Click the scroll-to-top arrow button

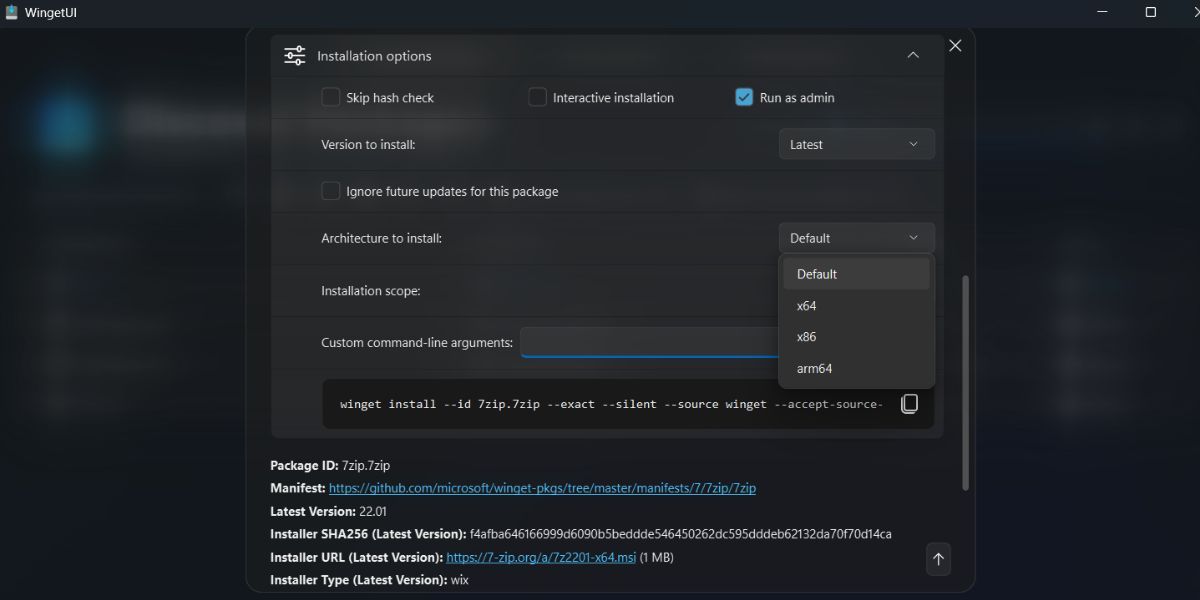(938, 559)
